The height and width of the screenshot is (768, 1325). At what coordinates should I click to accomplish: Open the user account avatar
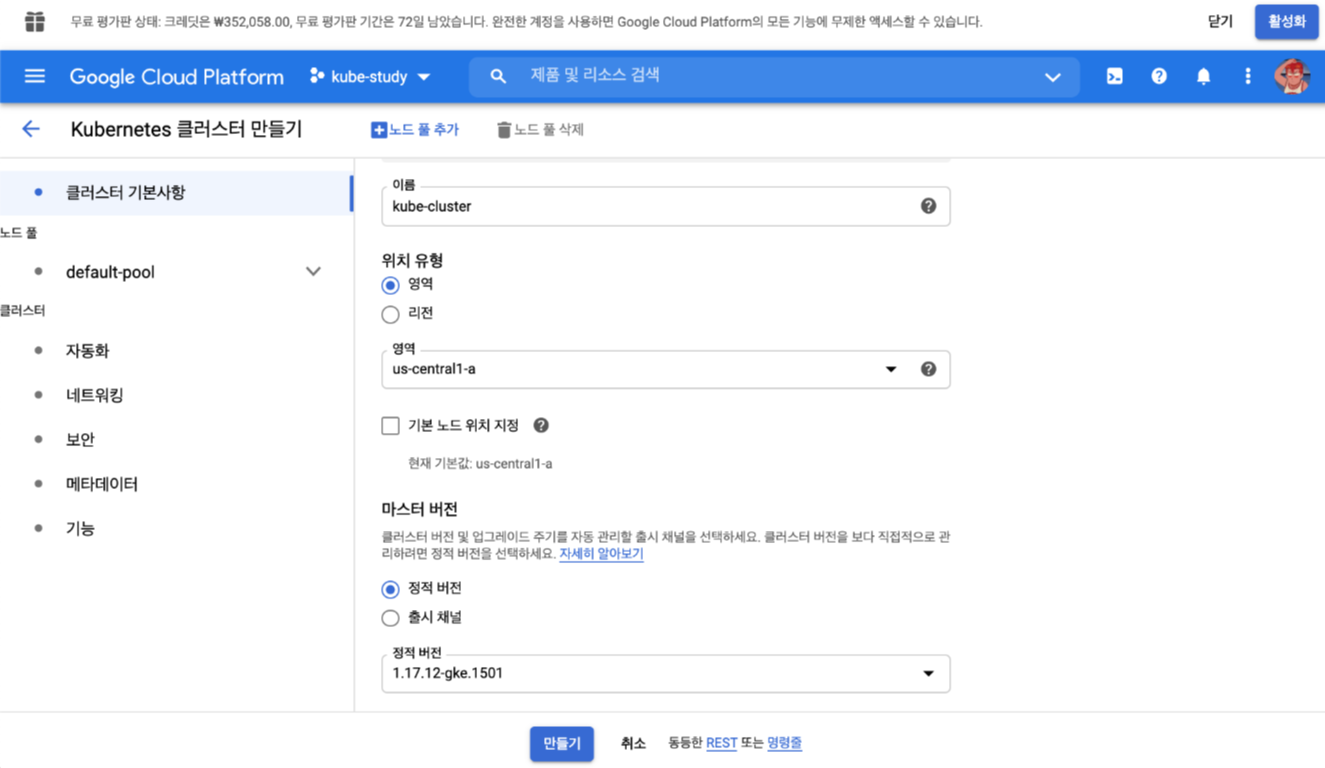point(1292,76)
